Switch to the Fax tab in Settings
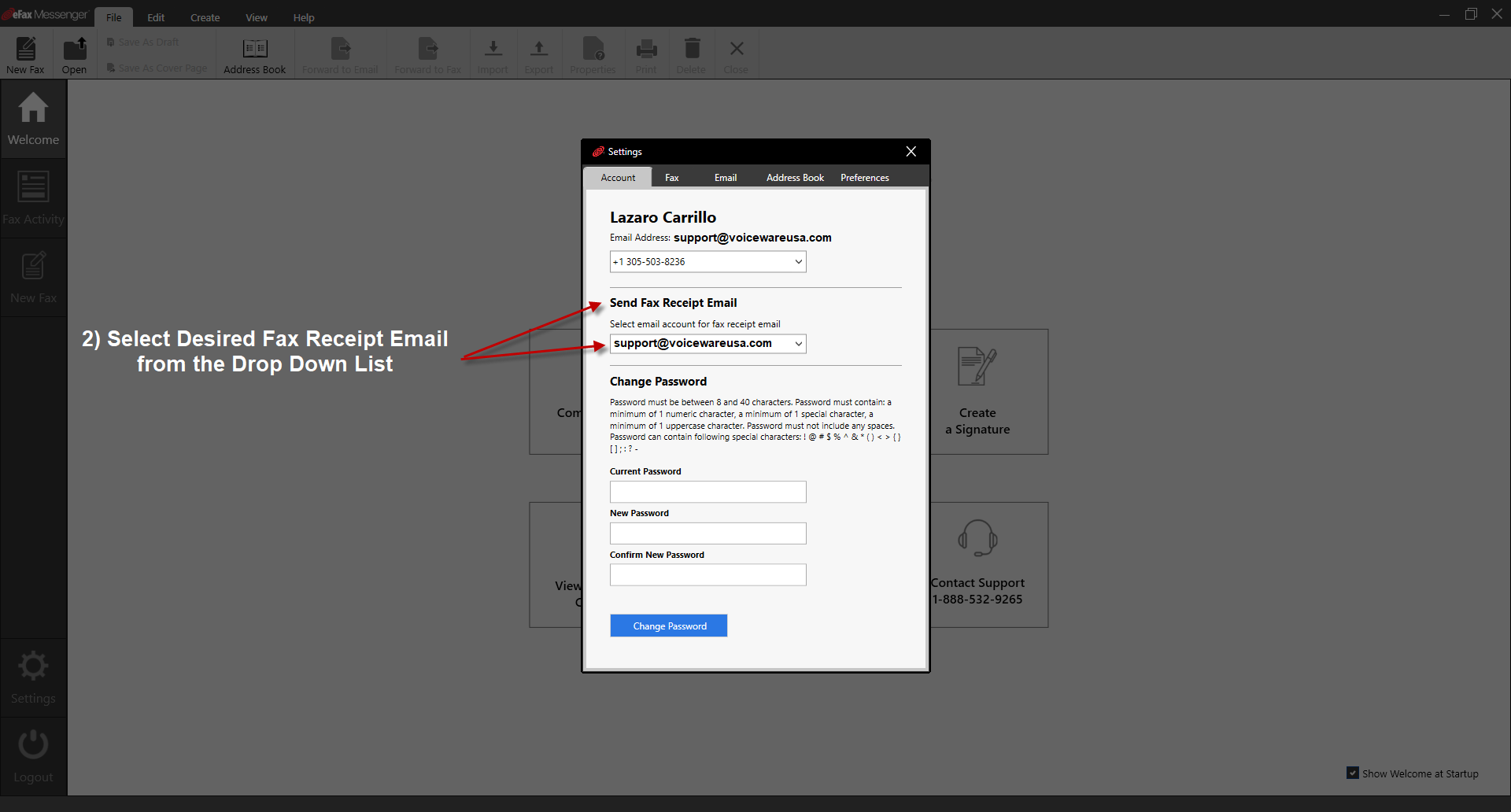 (x=671, y=177)
